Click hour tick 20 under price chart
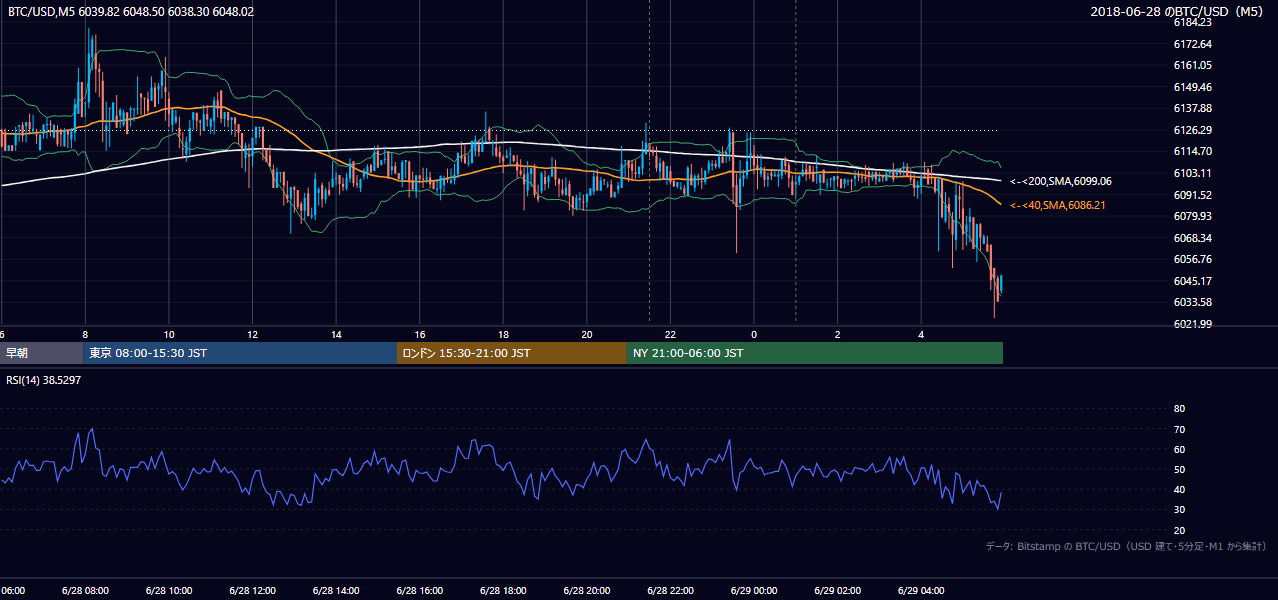Image resolution: width=1278 pixels, height=600 pixels. coord(587,334)
